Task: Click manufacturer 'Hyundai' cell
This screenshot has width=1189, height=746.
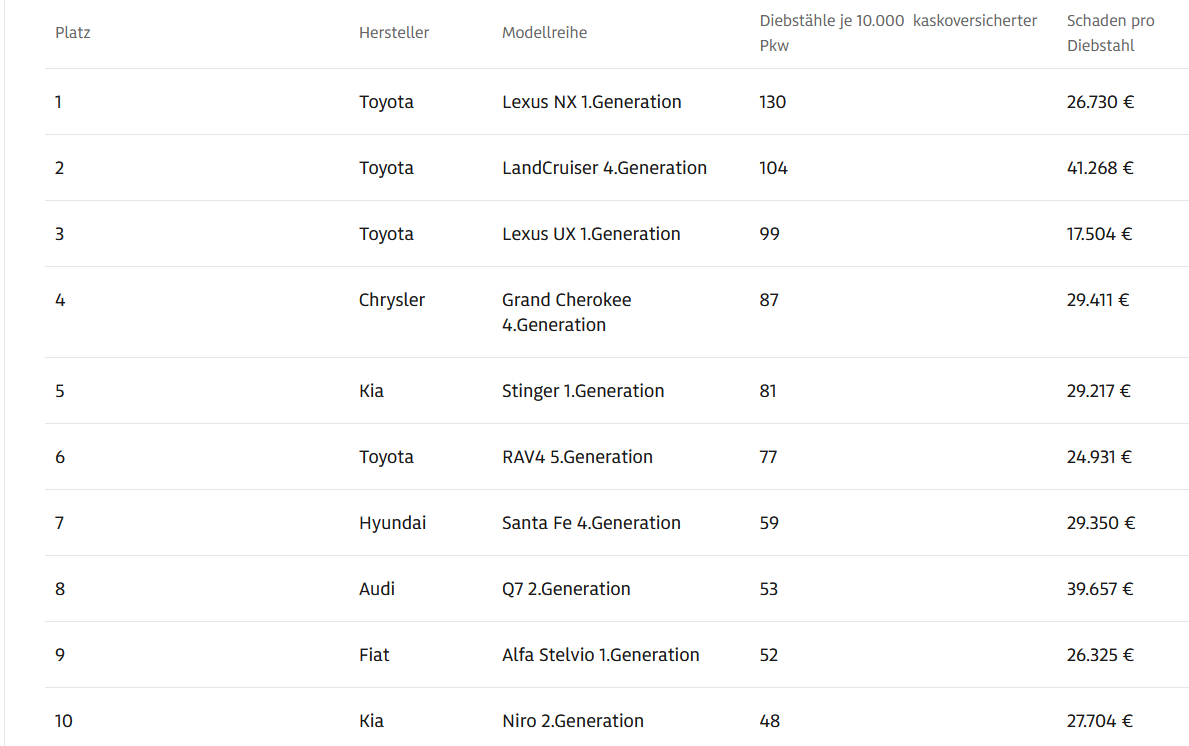Action: coord(392,522)
